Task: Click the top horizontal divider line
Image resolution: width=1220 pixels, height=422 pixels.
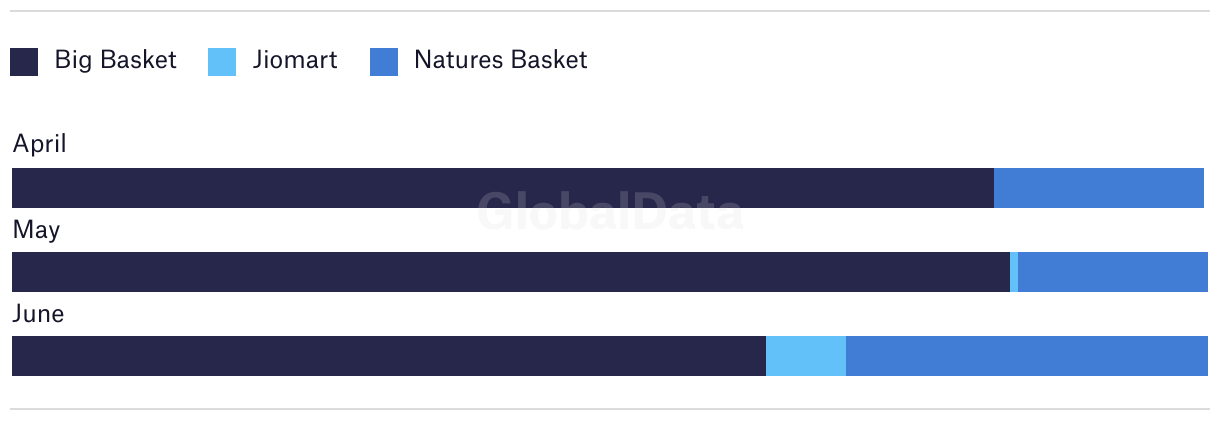Action: coord(610,11)
